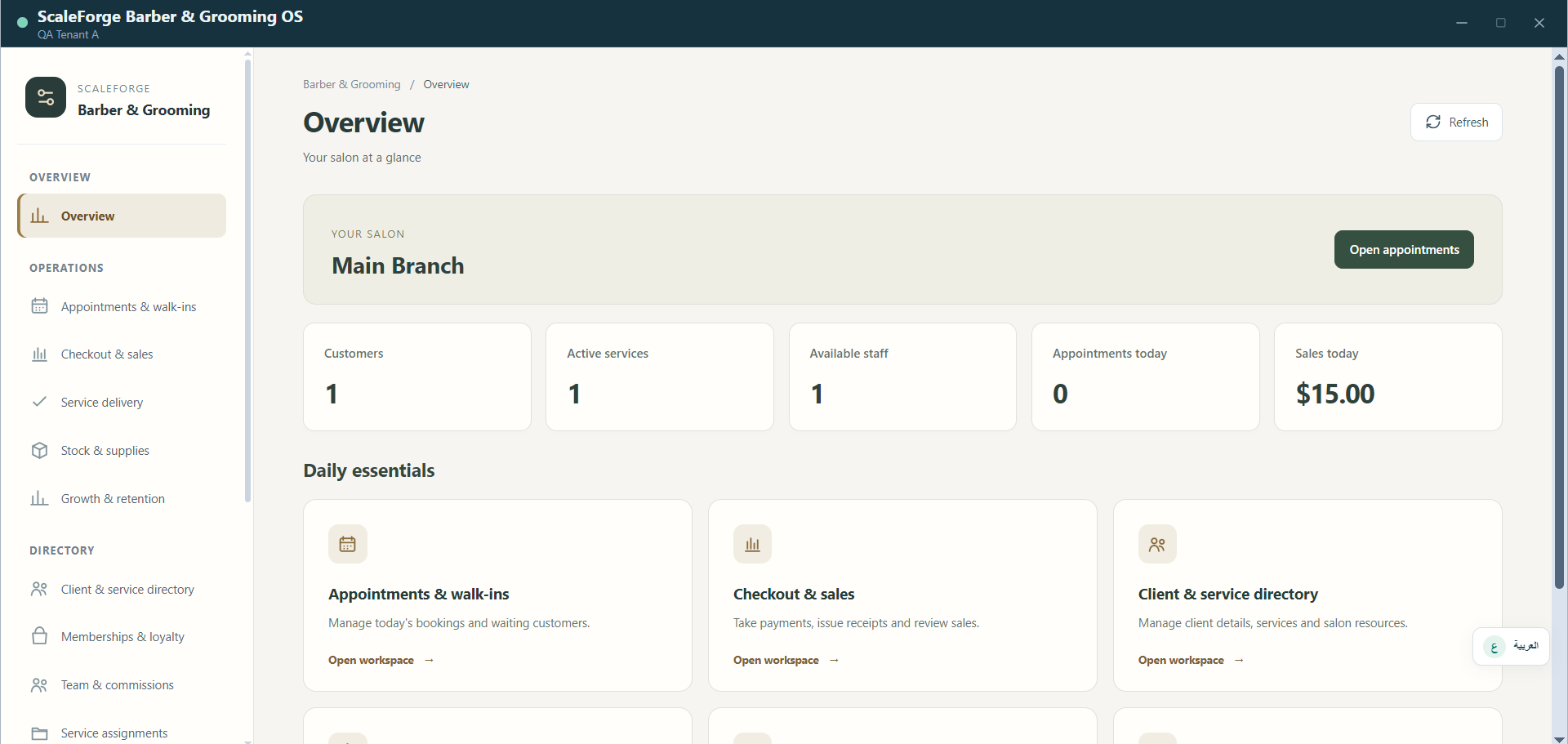Click the Client & service directory people icon in sidebar
The width and height of the screenshot is (1568, 744).
click(39, 589)
